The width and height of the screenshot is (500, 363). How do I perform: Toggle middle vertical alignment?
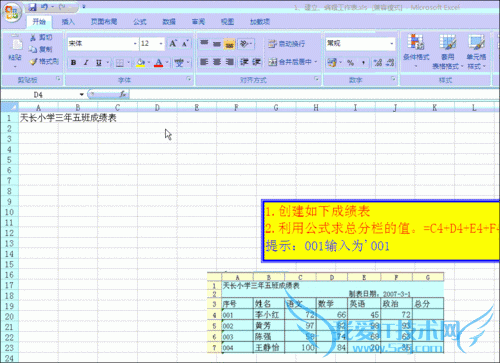(x=217, y=43)
